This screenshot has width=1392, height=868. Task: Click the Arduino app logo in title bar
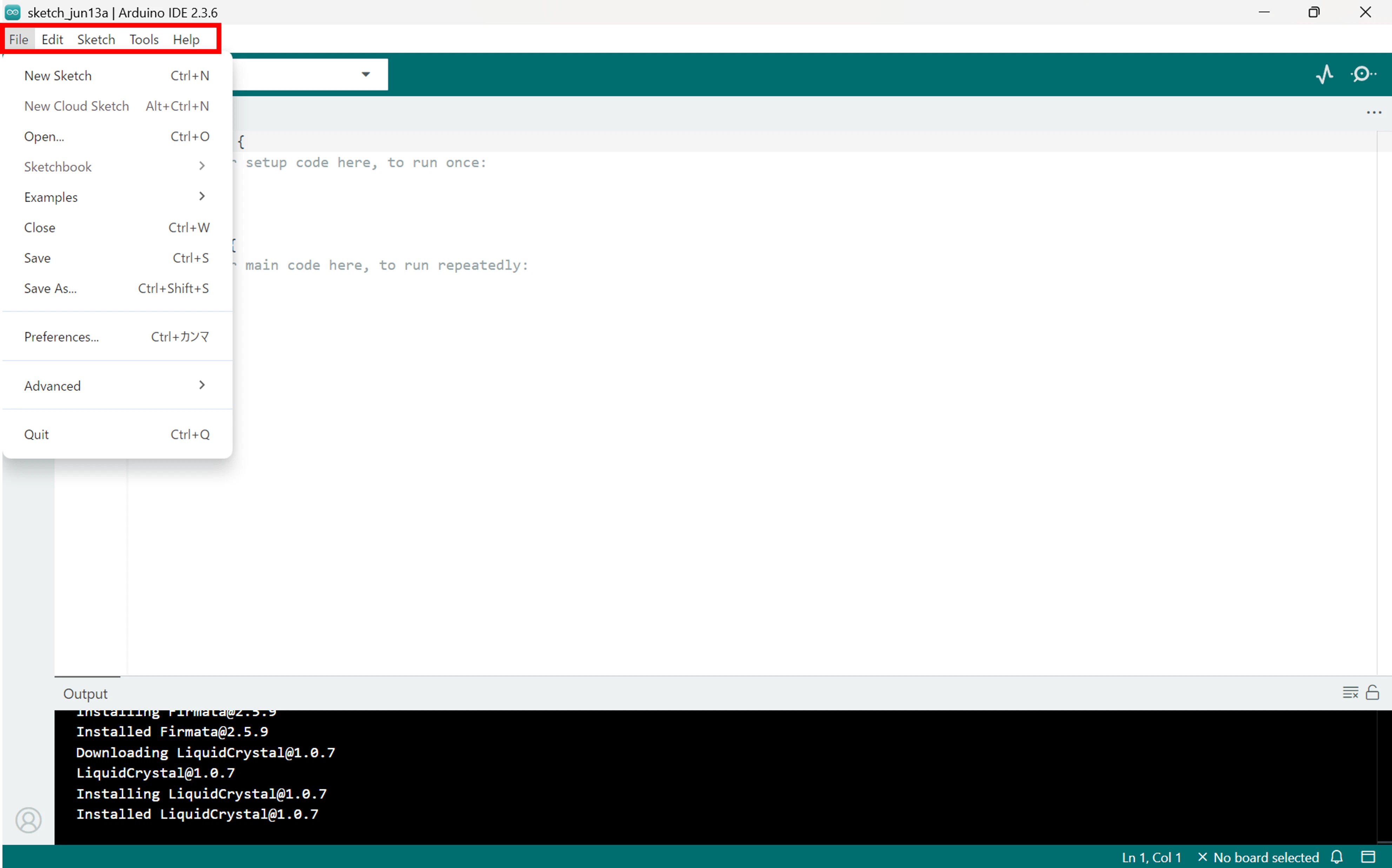point(13,12)
